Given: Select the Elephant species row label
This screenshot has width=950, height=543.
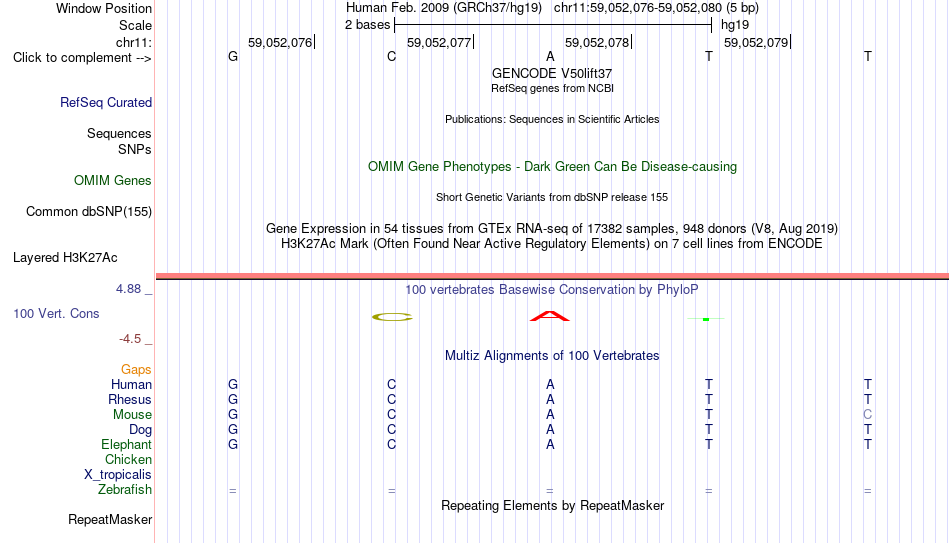Looking at the screenshot, I should tap(126, 445).
